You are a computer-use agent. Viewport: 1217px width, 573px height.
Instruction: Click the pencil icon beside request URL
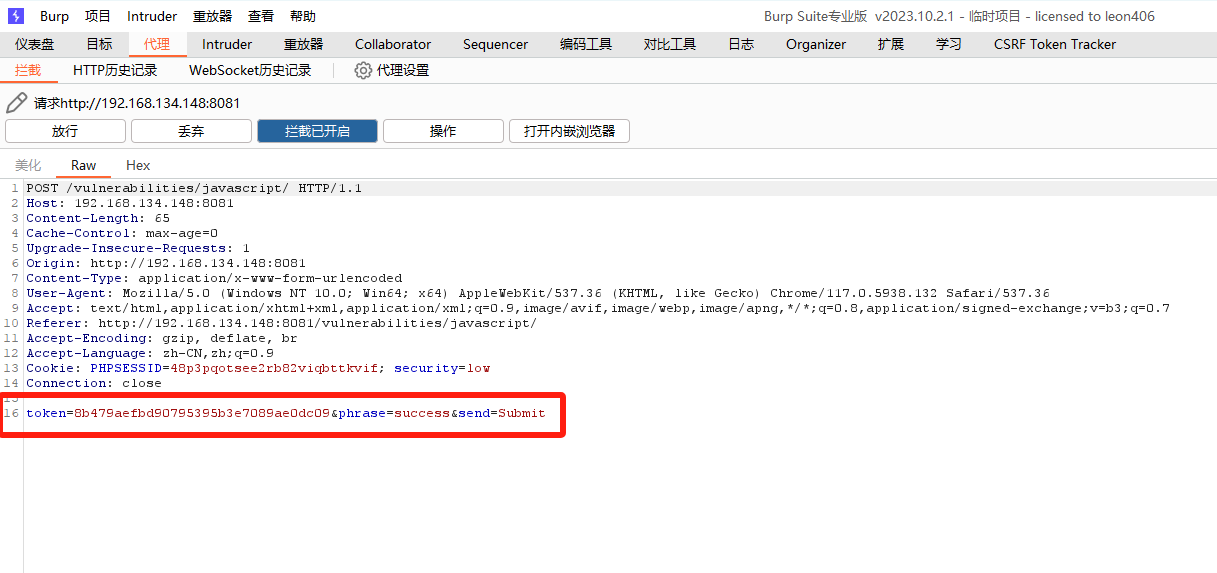tap(16, 103)
